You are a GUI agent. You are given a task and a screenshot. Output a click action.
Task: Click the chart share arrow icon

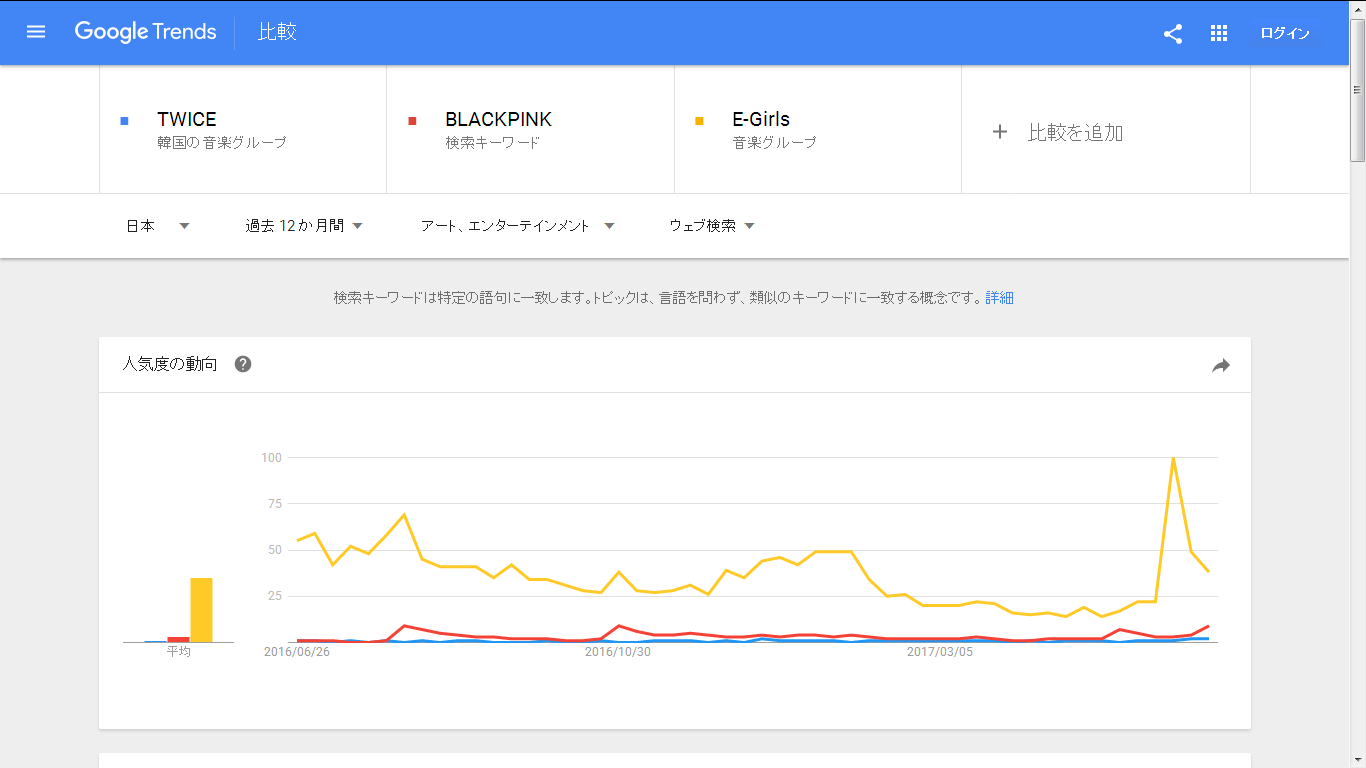click(1220, 366)
